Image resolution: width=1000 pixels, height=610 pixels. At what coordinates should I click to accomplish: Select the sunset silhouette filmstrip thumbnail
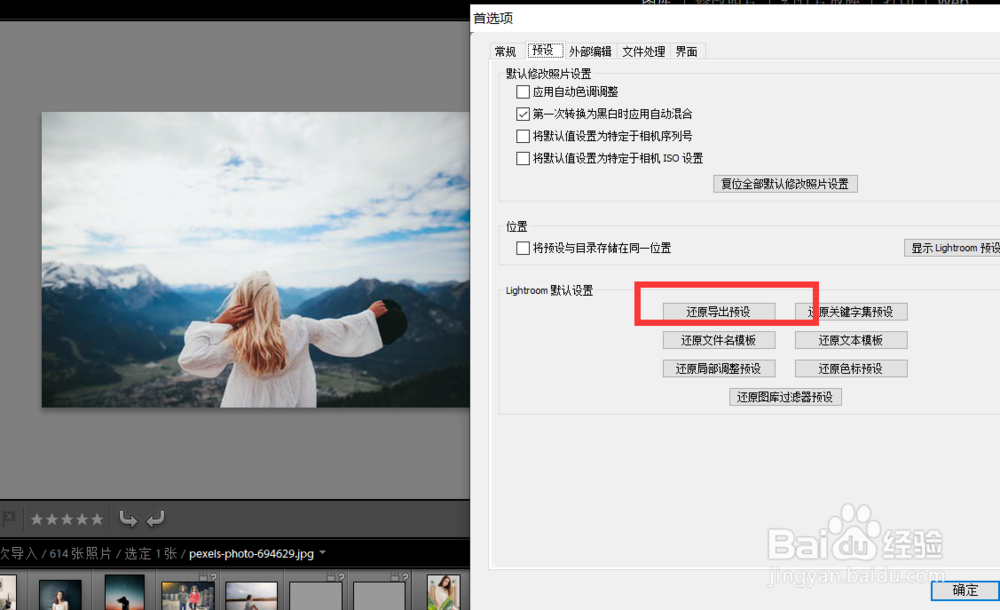[x=124, y=593]
